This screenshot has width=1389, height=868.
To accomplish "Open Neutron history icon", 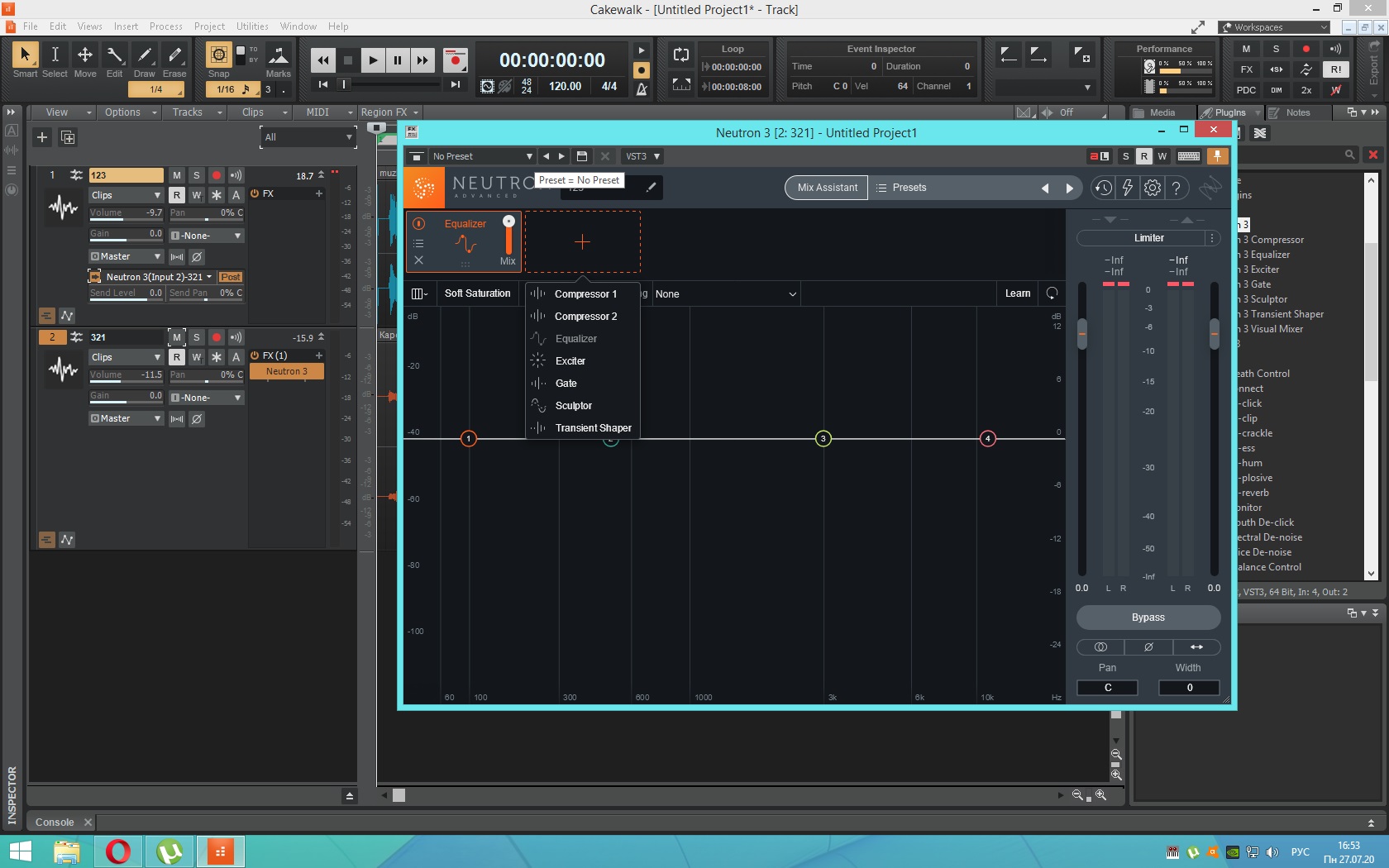I will pos(1102,188).
